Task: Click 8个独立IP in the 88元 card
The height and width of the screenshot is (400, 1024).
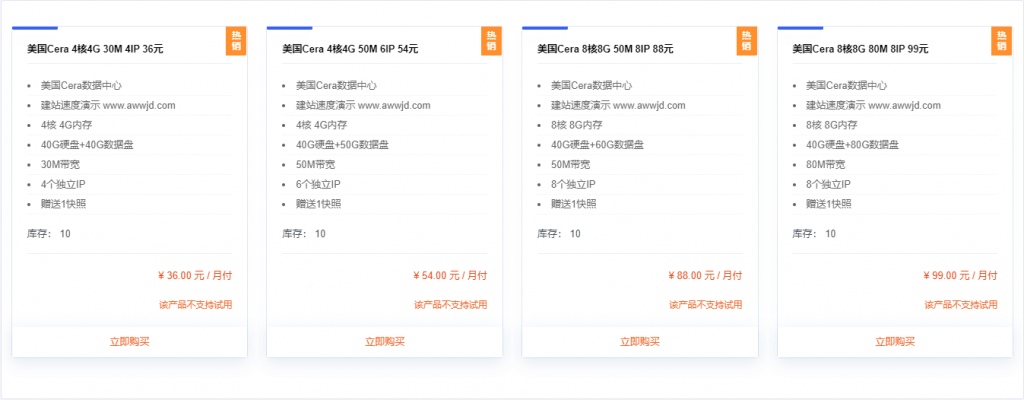Action: pyautogui.click(x=573, y=184)
